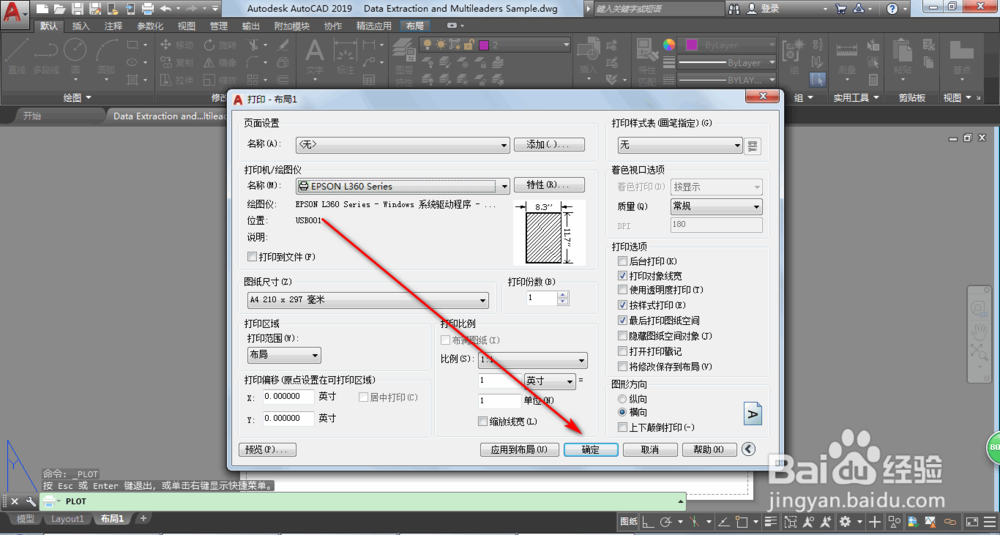Click the Open folder quick-access icon

(60, 9)
